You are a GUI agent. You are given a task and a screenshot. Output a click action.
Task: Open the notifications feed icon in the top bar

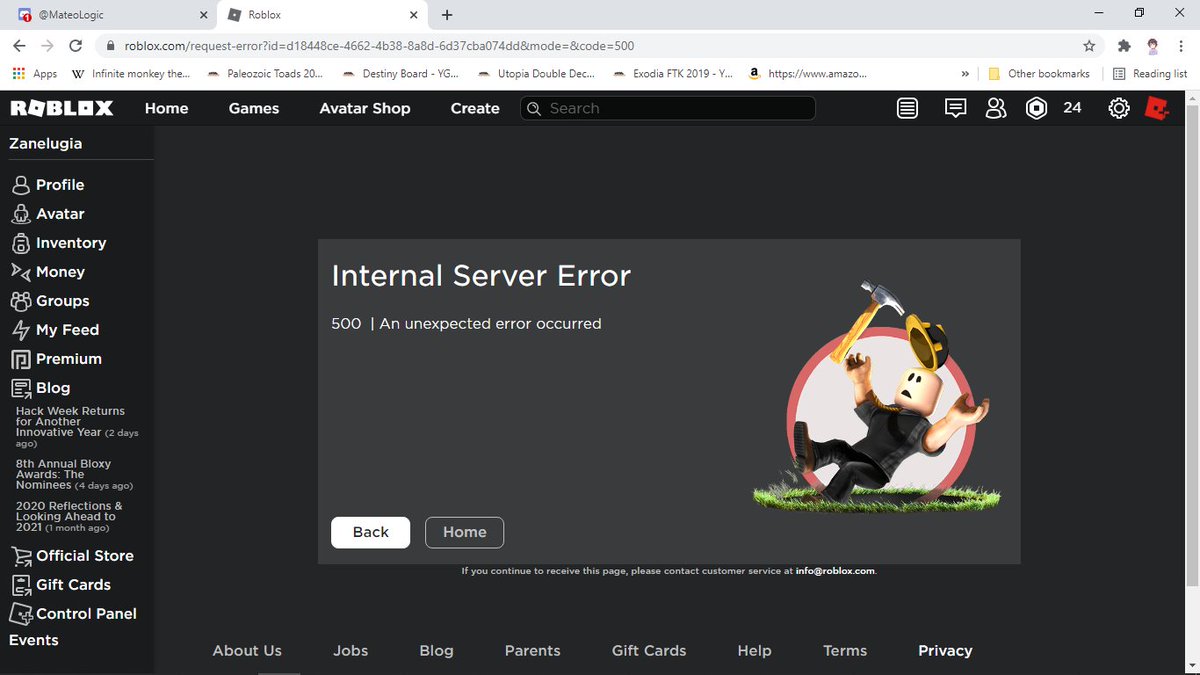click(x=907, y=108)
